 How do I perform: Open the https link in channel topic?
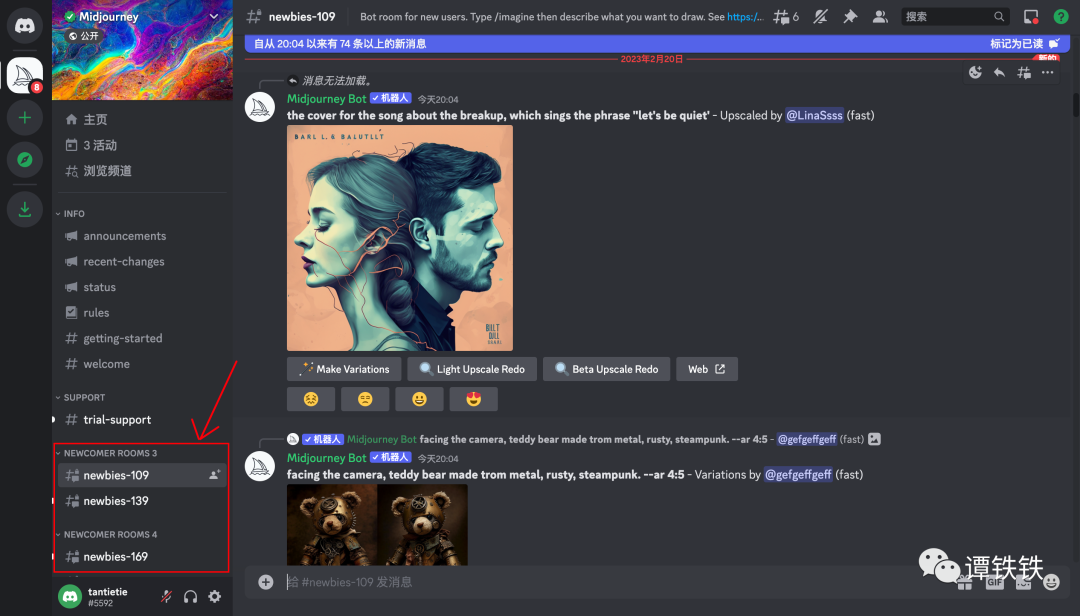pos(745,17)
